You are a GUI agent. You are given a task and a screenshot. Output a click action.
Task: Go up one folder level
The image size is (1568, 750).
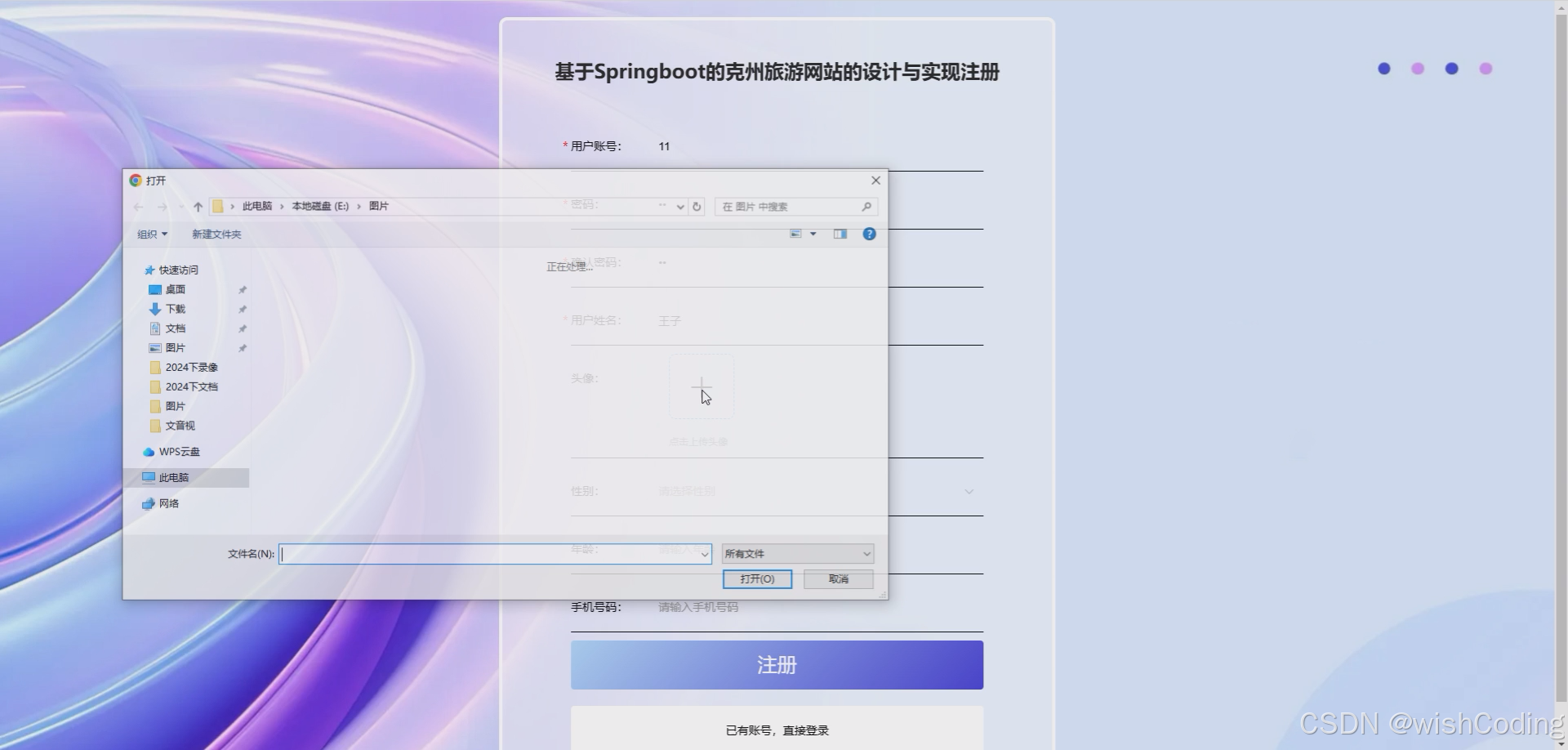tap(198, 207)
